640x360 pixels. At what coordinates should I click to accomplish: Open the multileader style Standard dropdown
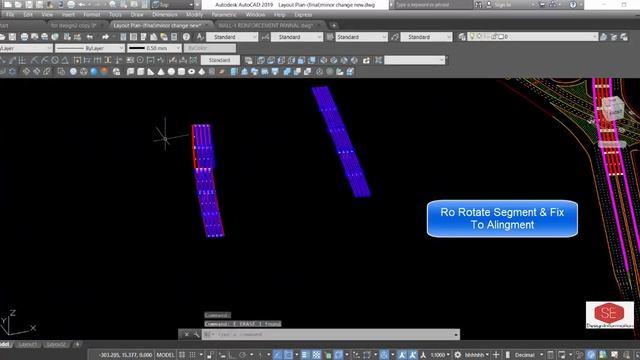pos(427,37)
